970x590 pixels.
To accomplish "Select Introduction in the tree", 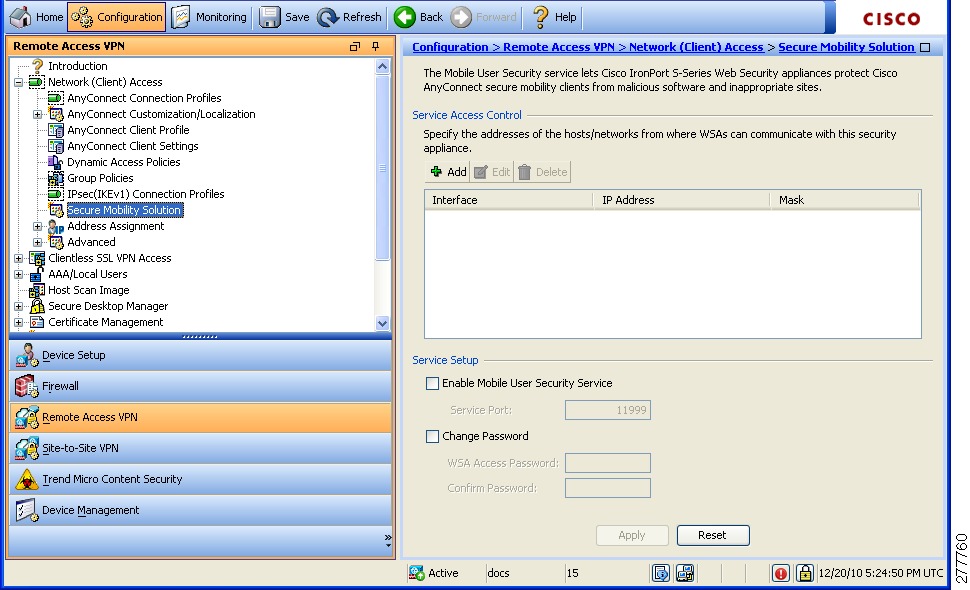I will pyautogui.click(x=77, y=66).
